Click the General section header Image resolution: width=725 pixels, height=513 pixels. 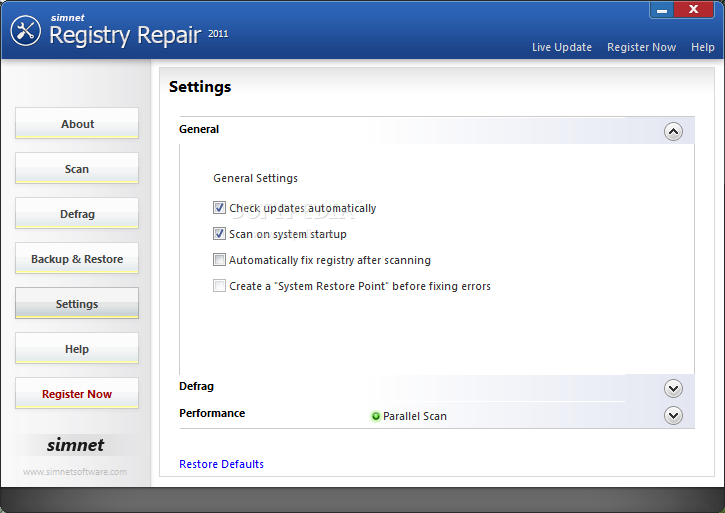click(x=436, y=130)
